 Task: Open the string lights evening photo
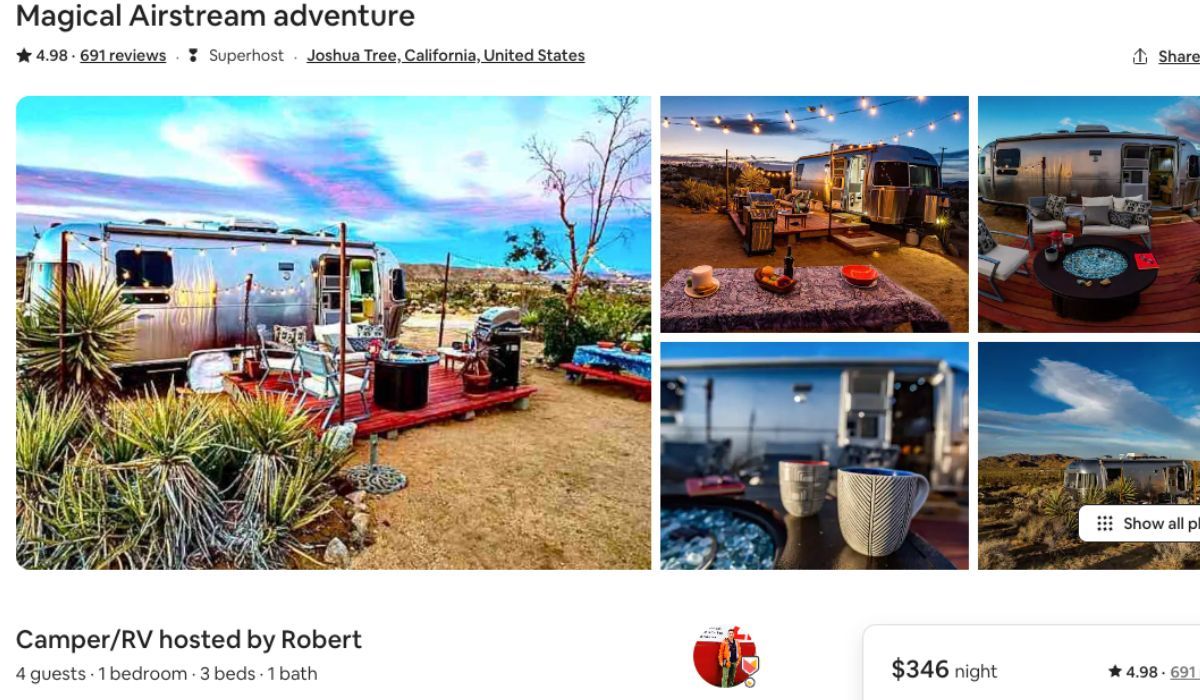814,214
